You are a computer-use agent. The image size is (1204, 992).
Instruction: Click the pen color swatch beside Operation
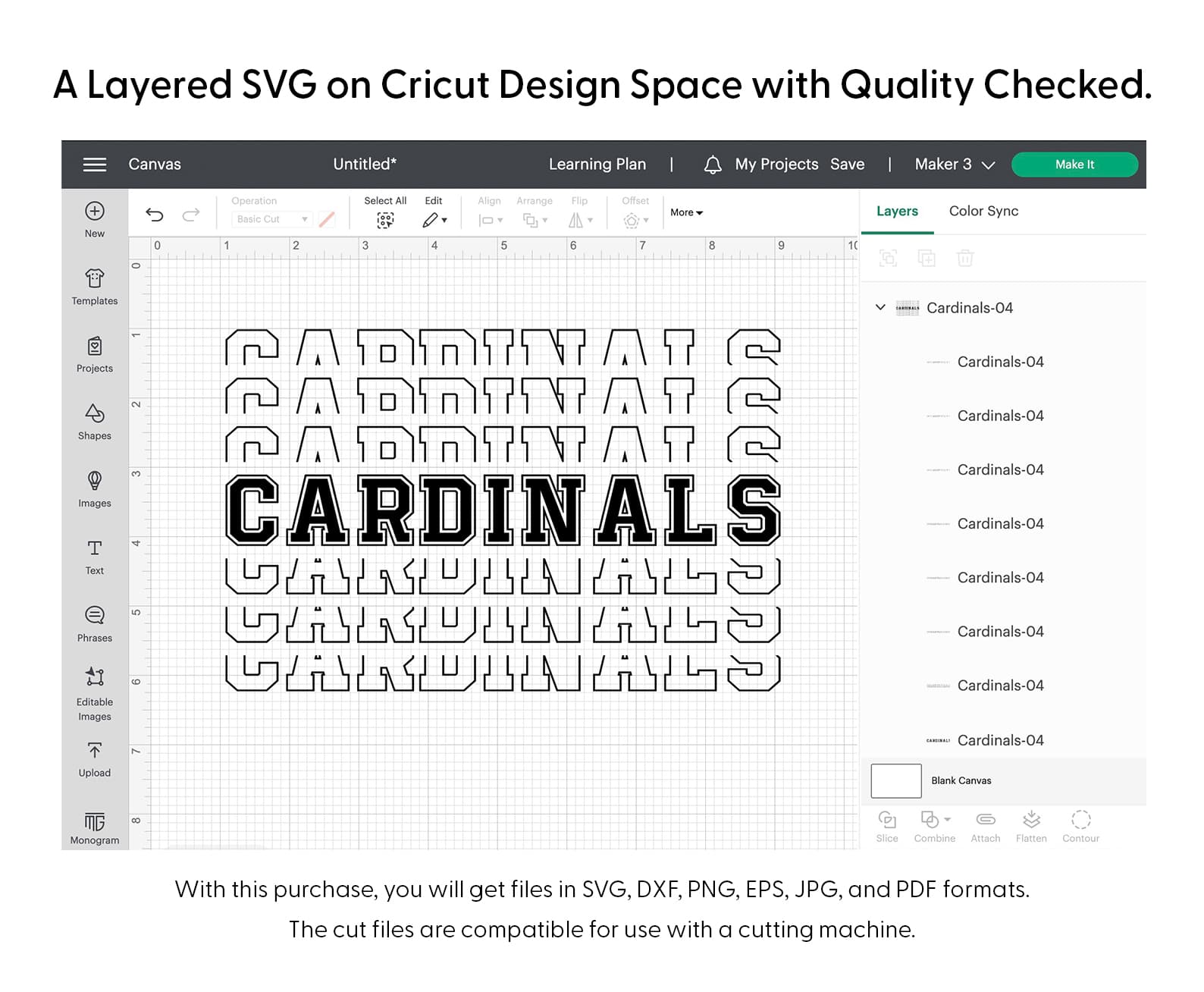coord(327,219)
